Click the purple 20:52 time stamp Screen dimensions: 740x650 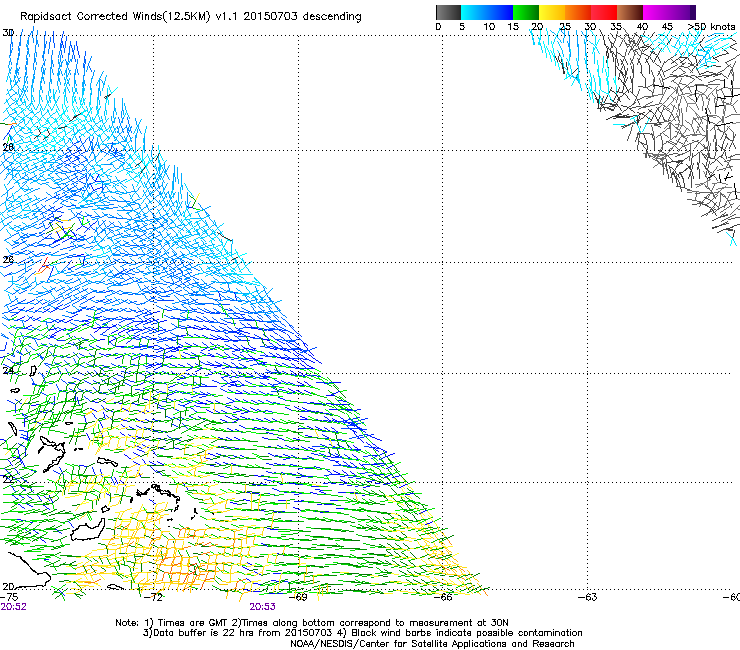click(x=13, y=607)
